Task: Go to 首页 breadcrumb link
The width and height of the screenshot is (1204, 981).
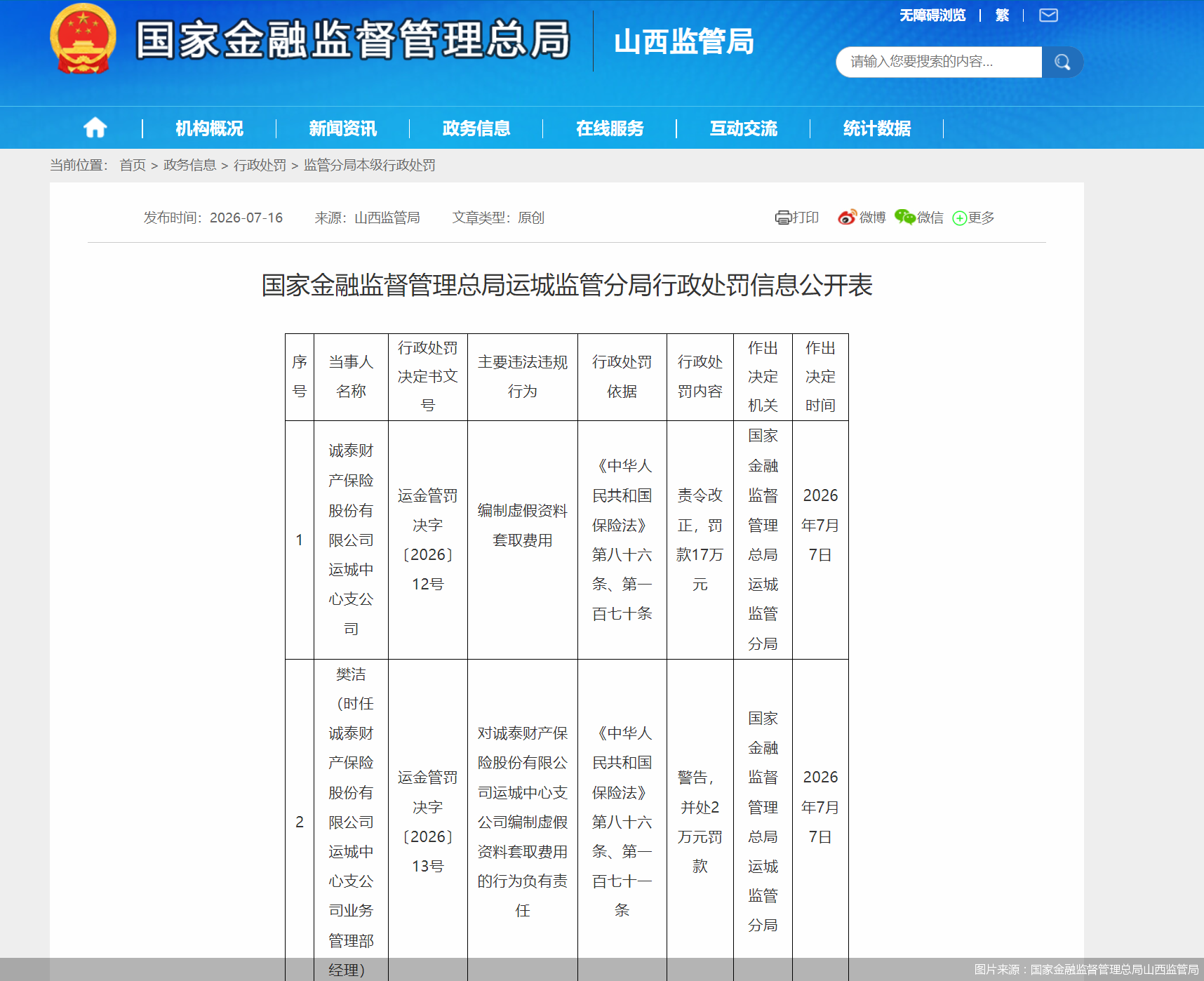Action: click(x=133, y=165)
